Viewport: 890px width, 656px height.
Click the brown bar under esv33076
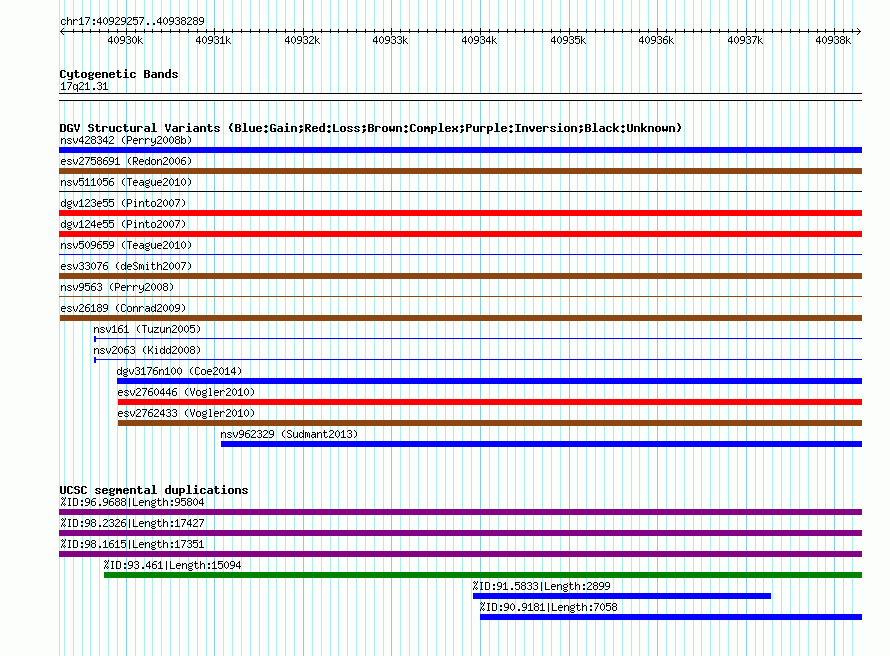(x=460, y=276)
